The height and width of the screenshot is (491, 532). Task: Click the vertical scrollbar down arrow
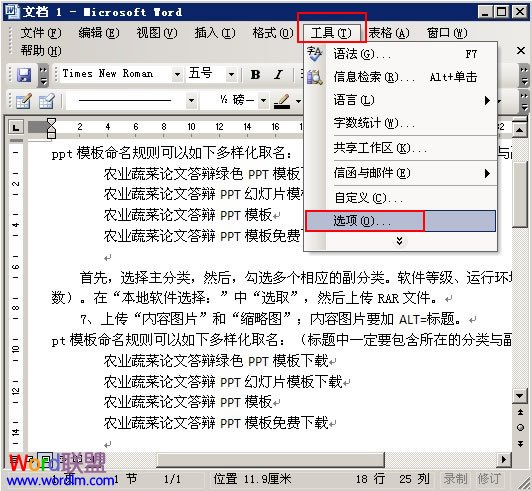pyautogui.click(x=519, y=396)
